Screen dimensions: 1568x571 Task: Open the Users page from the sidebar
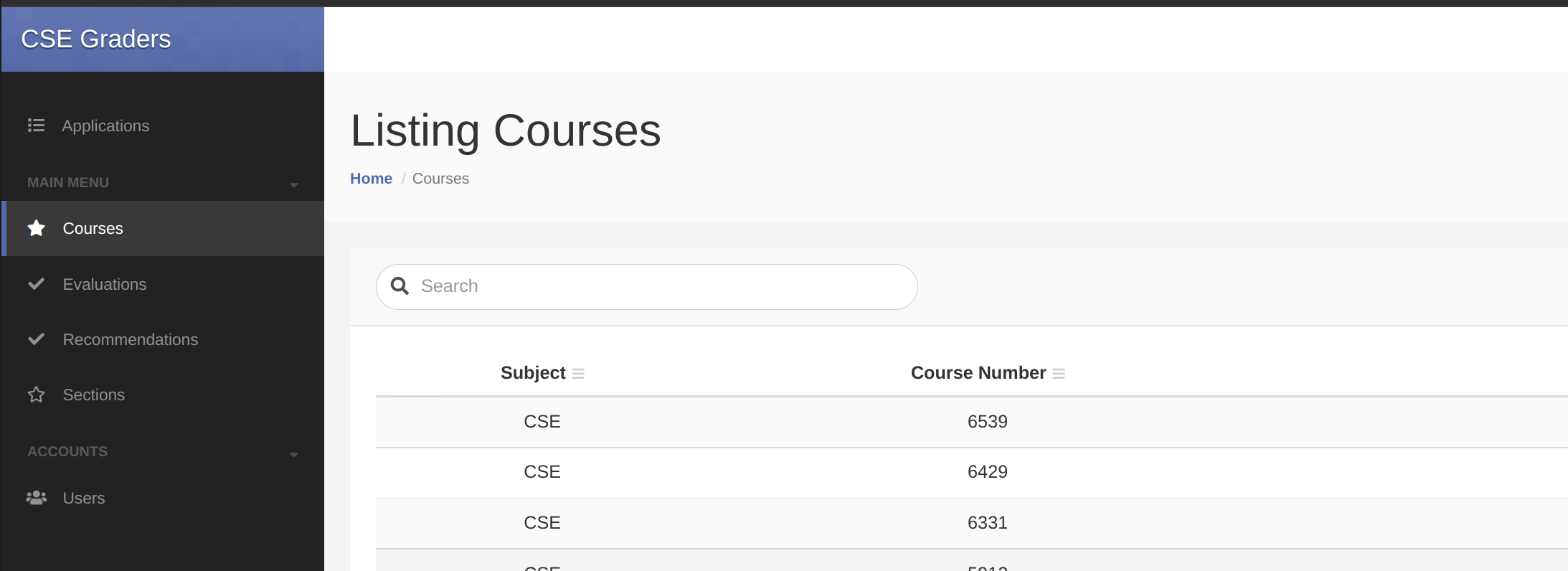[84, 497]
